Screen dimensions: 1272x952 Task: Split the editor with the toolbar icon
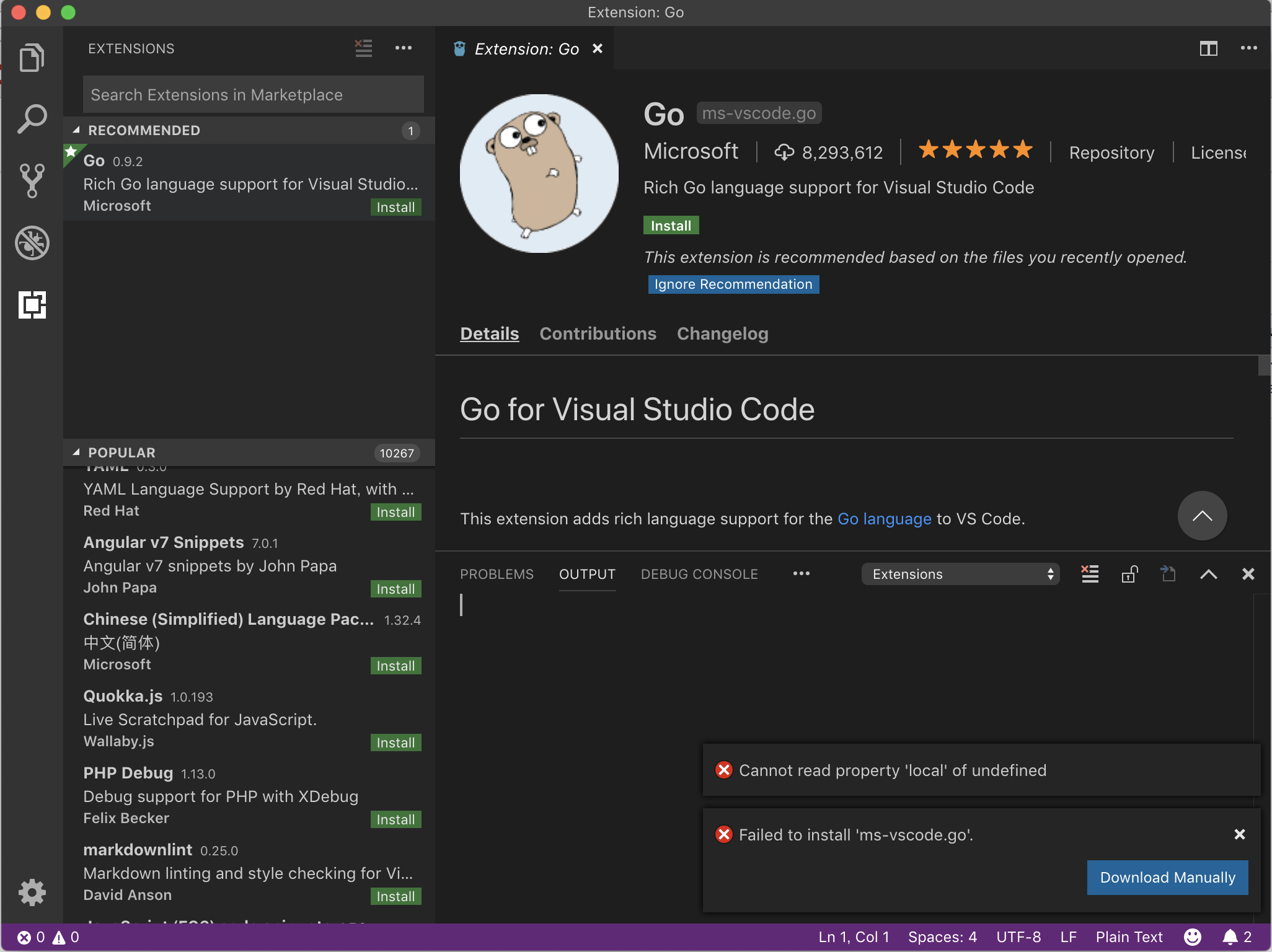[1209, 48]
